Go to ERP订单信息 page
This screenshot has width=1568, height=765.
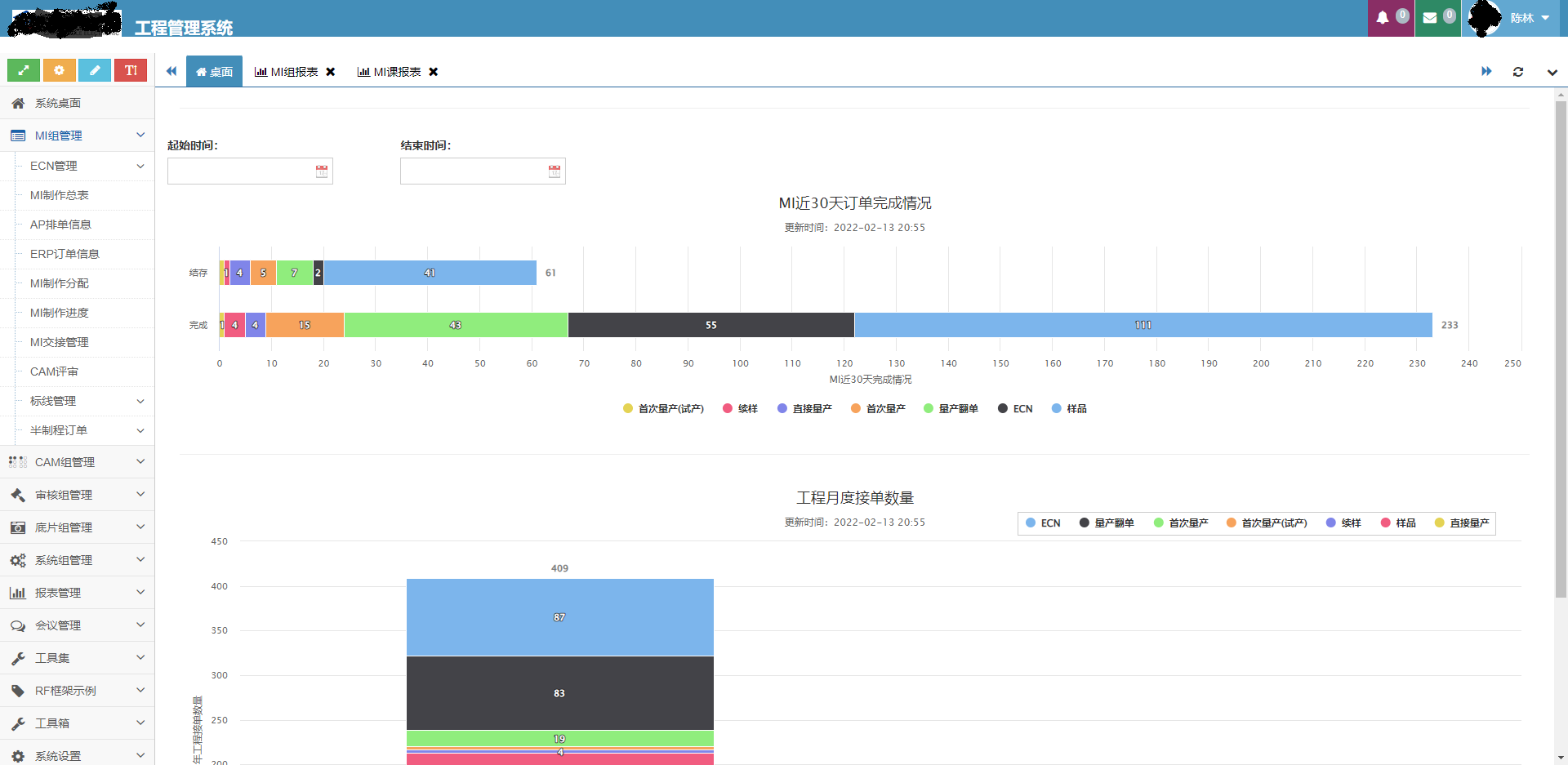point(65,254)
